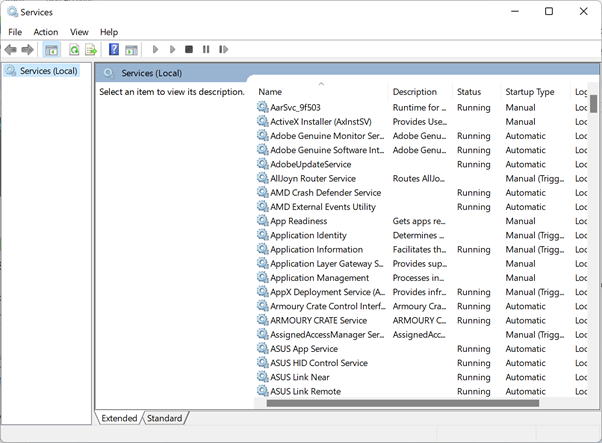The height and width of the screenshot is (443, 602).
Task: Toggle Show/Hide Console Tree button
Action: point(51,50)
